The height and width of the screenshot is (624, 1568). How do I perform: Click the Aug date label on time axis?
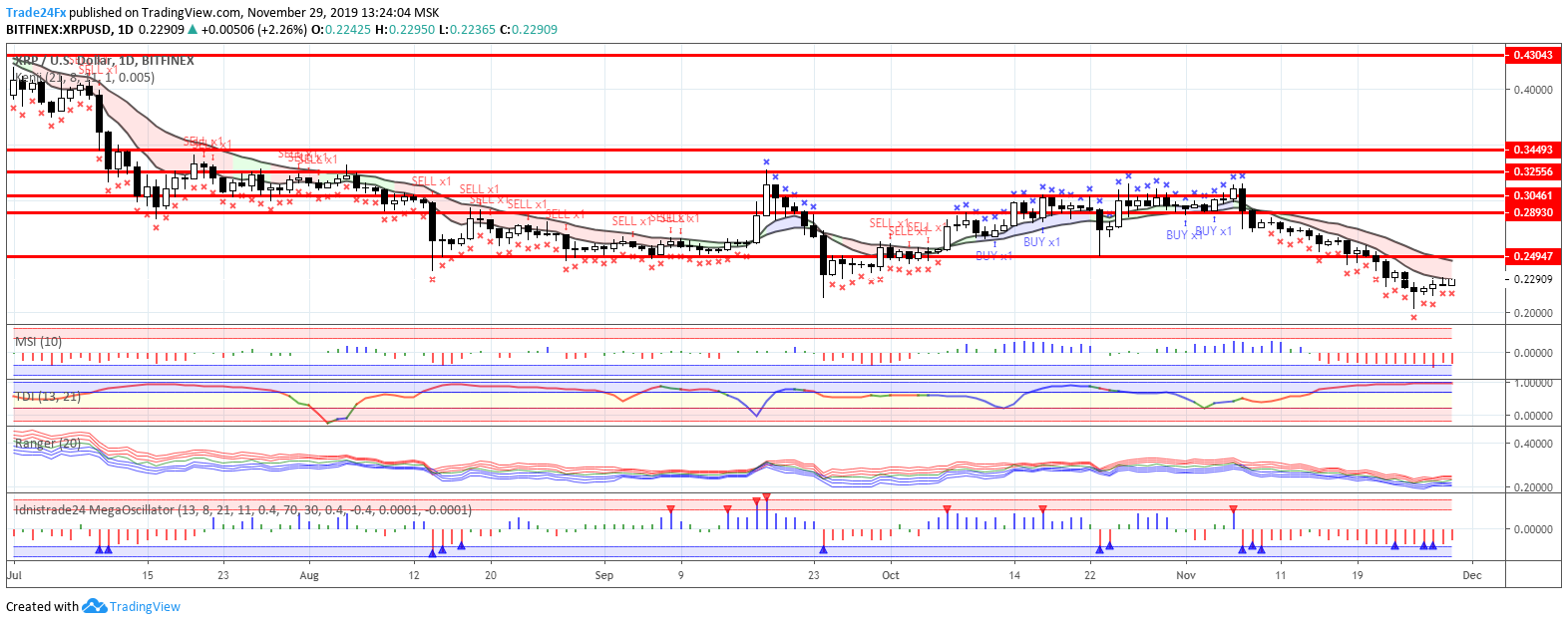click(309, 575)
